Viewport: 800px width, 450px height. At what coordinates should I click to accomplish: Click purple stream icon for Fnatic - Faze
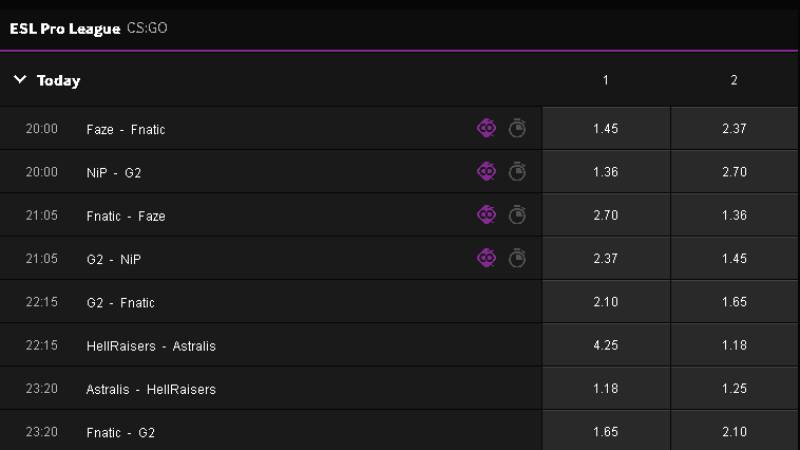click(x=486, y=215)
